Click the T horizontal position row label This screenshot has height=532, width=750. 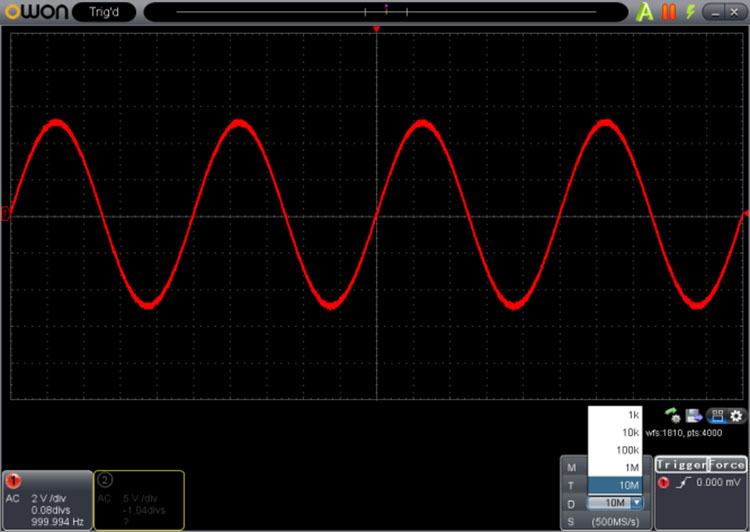click(571, 486)
